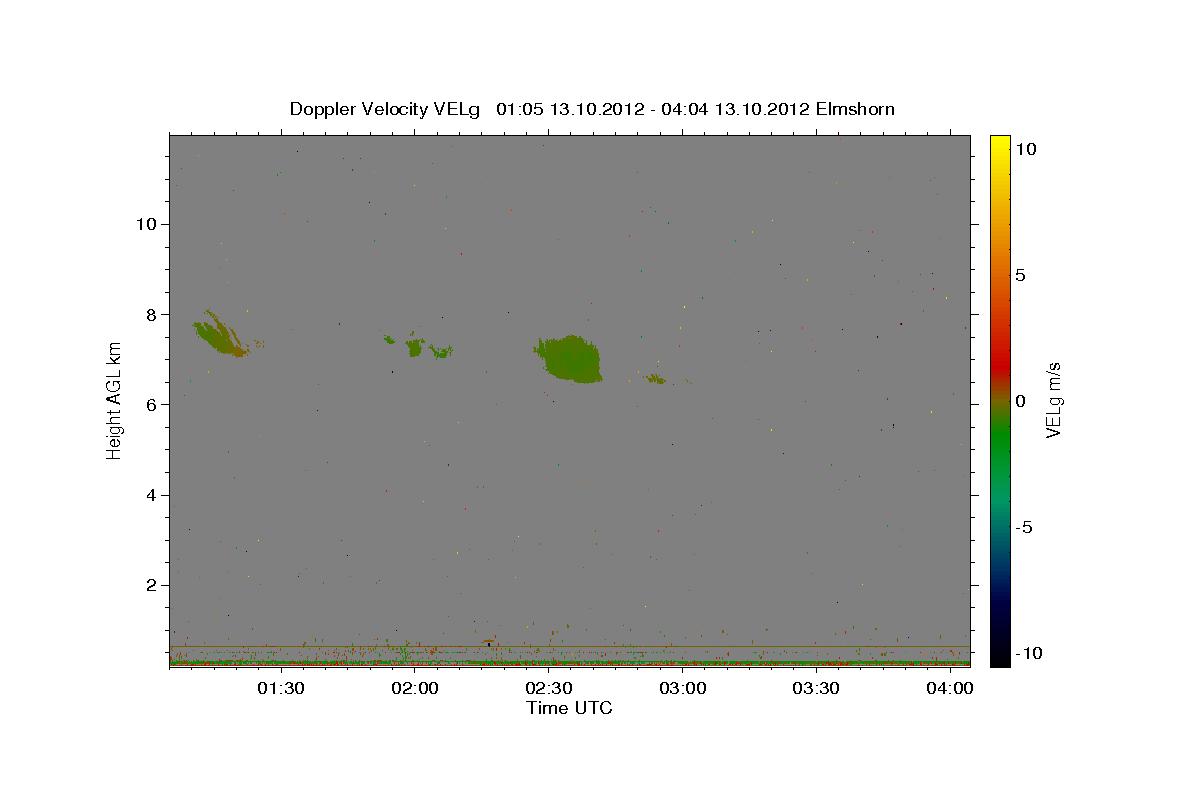Image resolution: width=1200 pixels, height=800 pixels.
Task: Click the 02:00 time tick label
Action: tap(414, 688)
